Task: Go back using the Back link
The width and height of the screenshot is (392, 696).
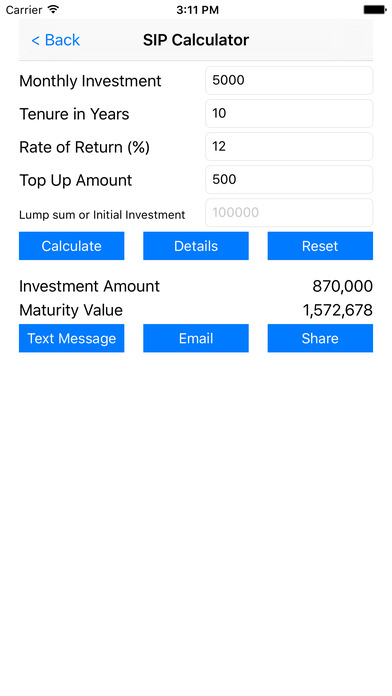Action: [55, 40]
